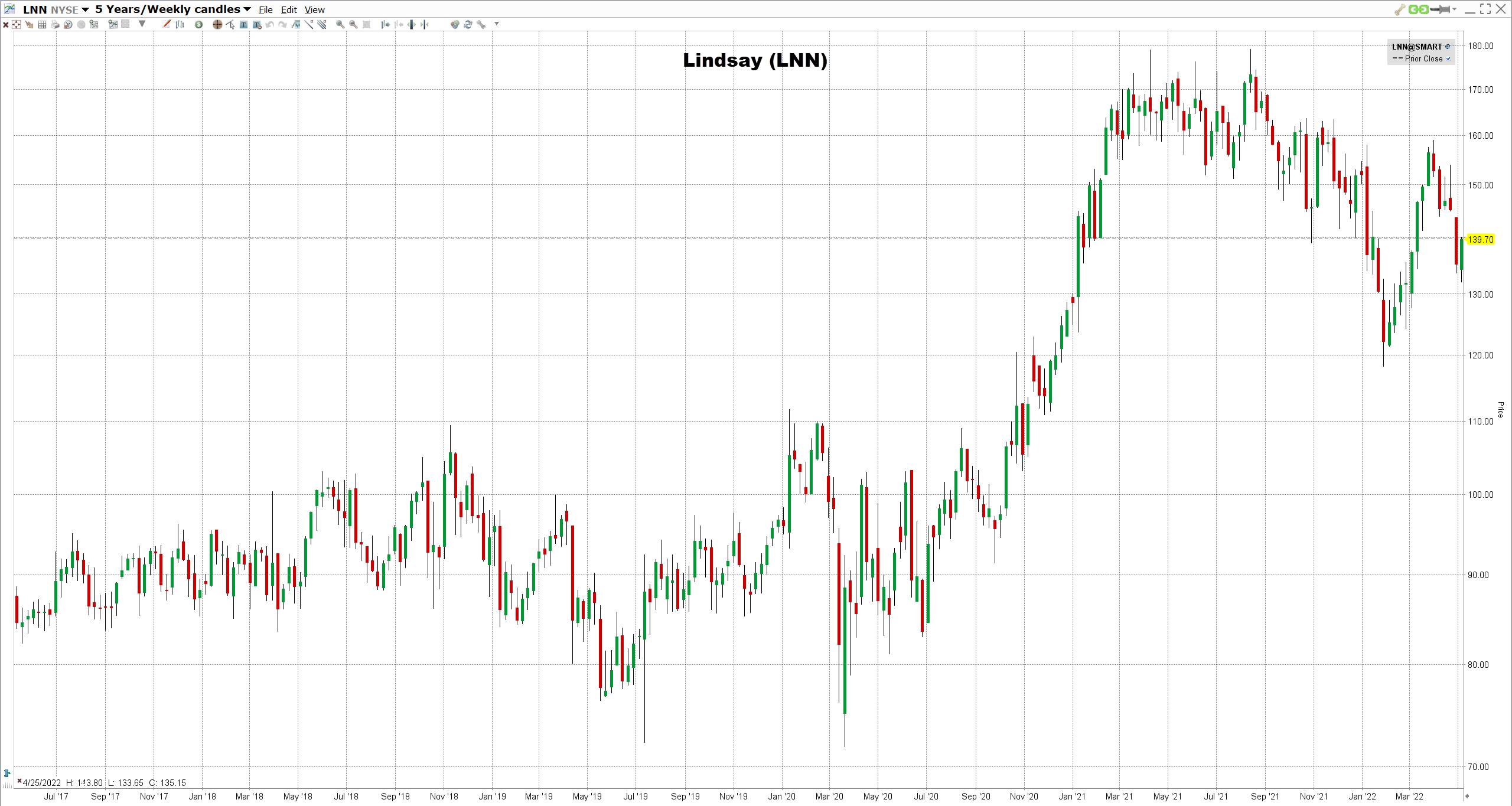1512x806 pixels.
Task: Click the LNN@SMART legend label
Action: [x=1417, y=47]
